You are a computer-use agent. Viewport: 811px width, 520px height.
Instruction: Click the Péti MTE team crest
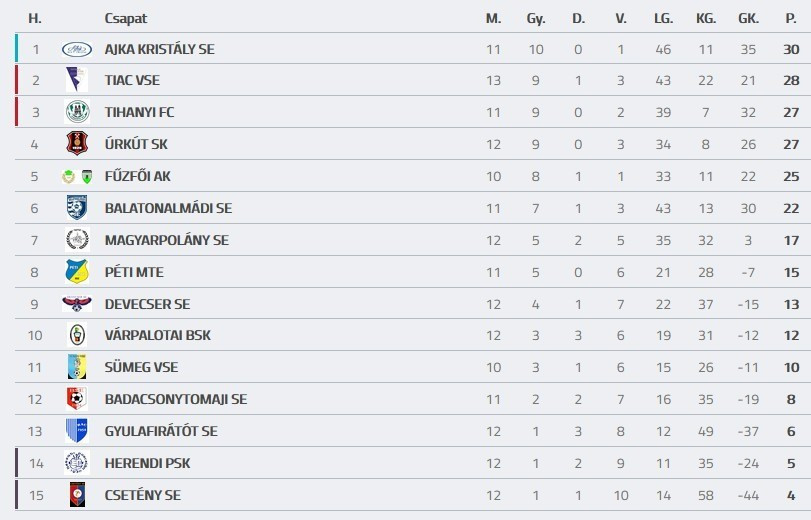click(77, 272)
